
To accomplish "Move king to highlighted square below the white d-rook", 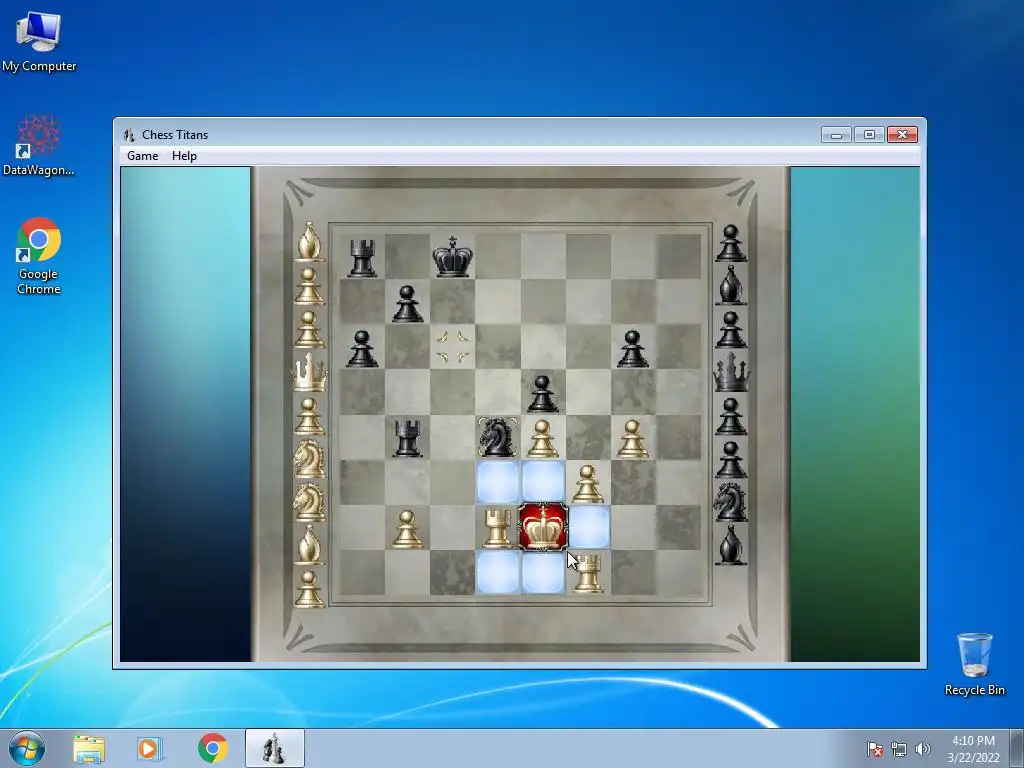I will tap(498, 572).
